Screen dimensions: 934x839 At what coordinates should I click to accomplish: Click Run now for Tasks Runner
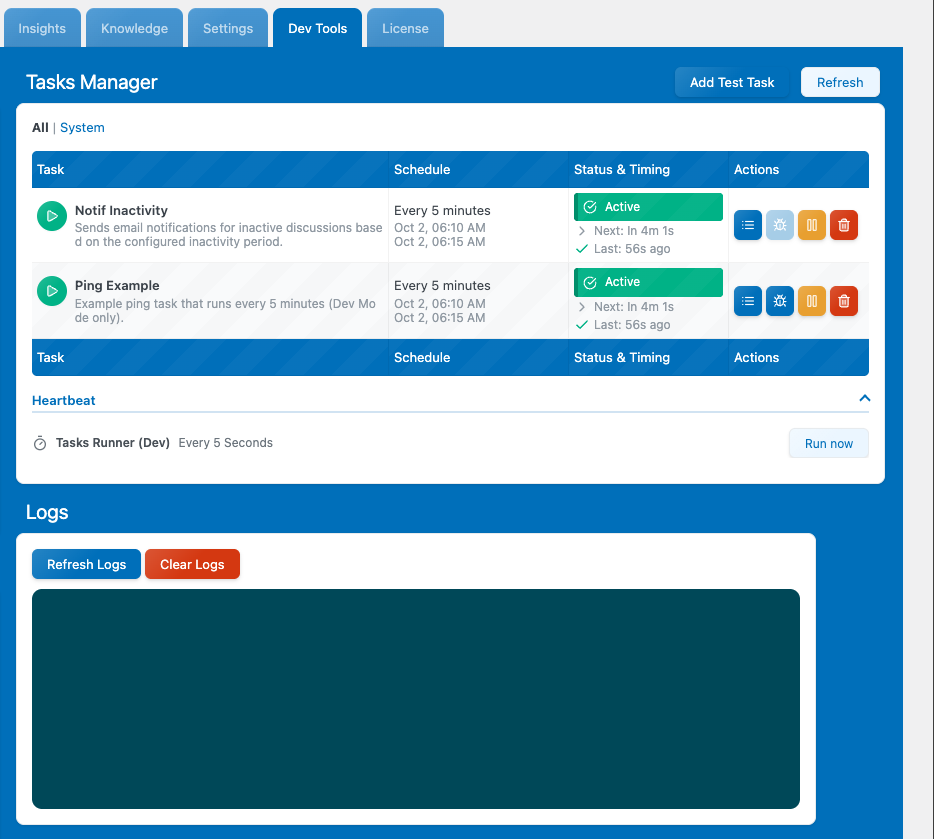[828, 443]
